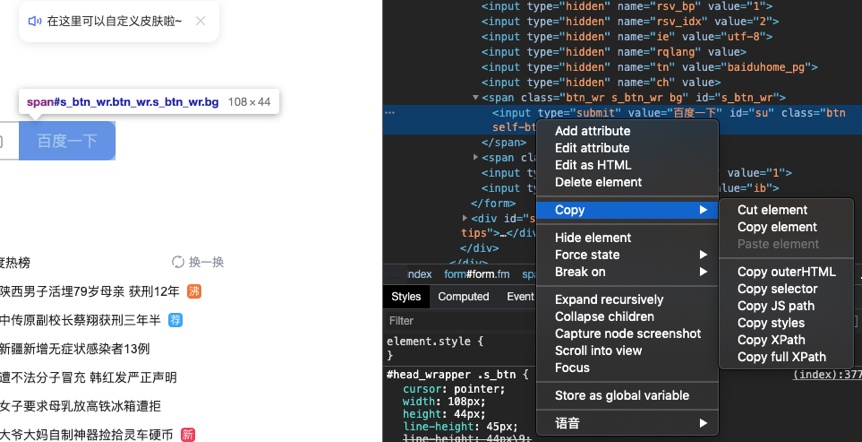This screenshot has height=442, width=862.
Task: Select the closing </form> tag line
Action: click(x=493, y=203)
